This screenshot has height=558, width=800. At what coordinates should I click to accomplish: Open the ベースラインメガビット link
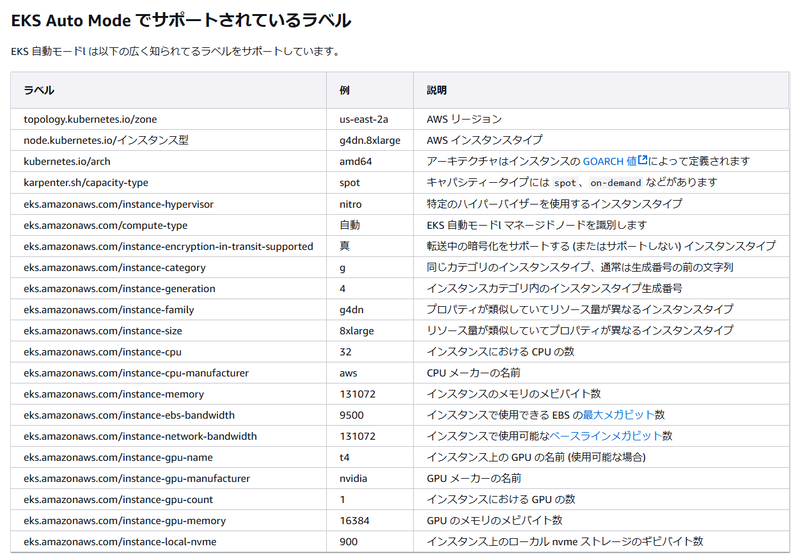coord(605,436)
